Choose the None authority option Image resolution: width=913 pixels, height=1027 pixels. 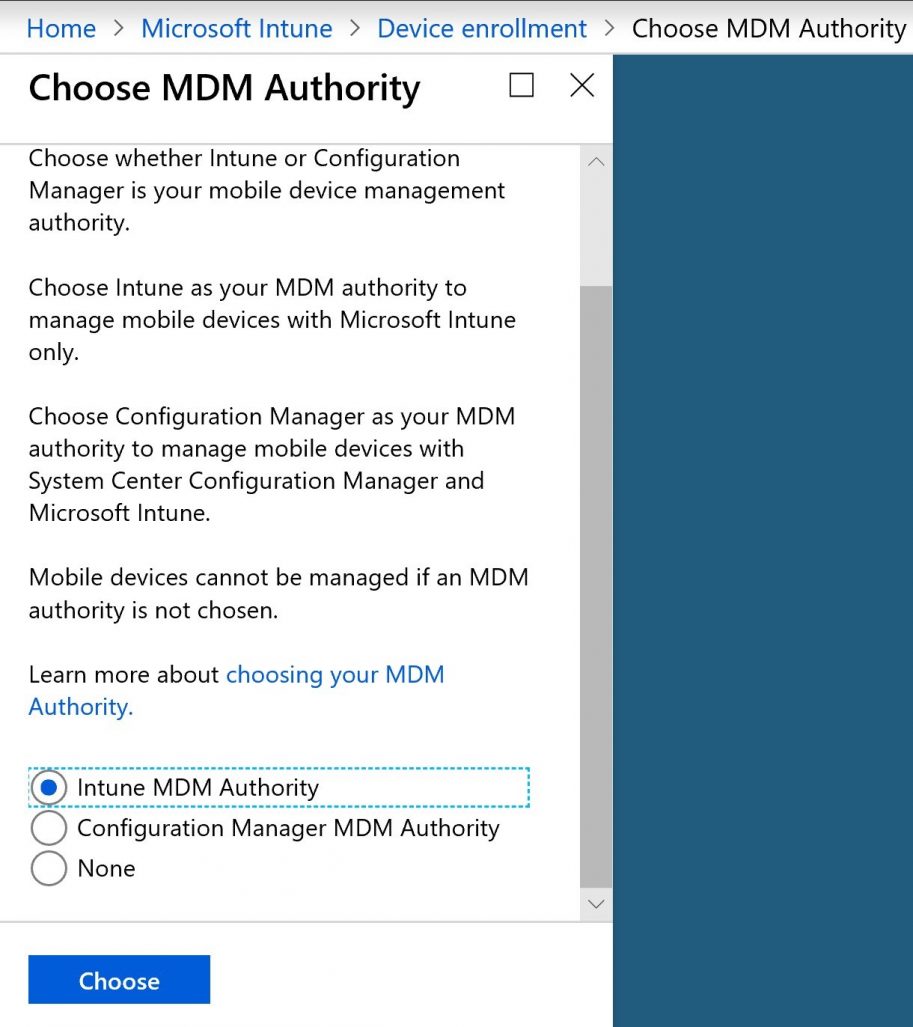pyautogui.click(x=48, y=868)
